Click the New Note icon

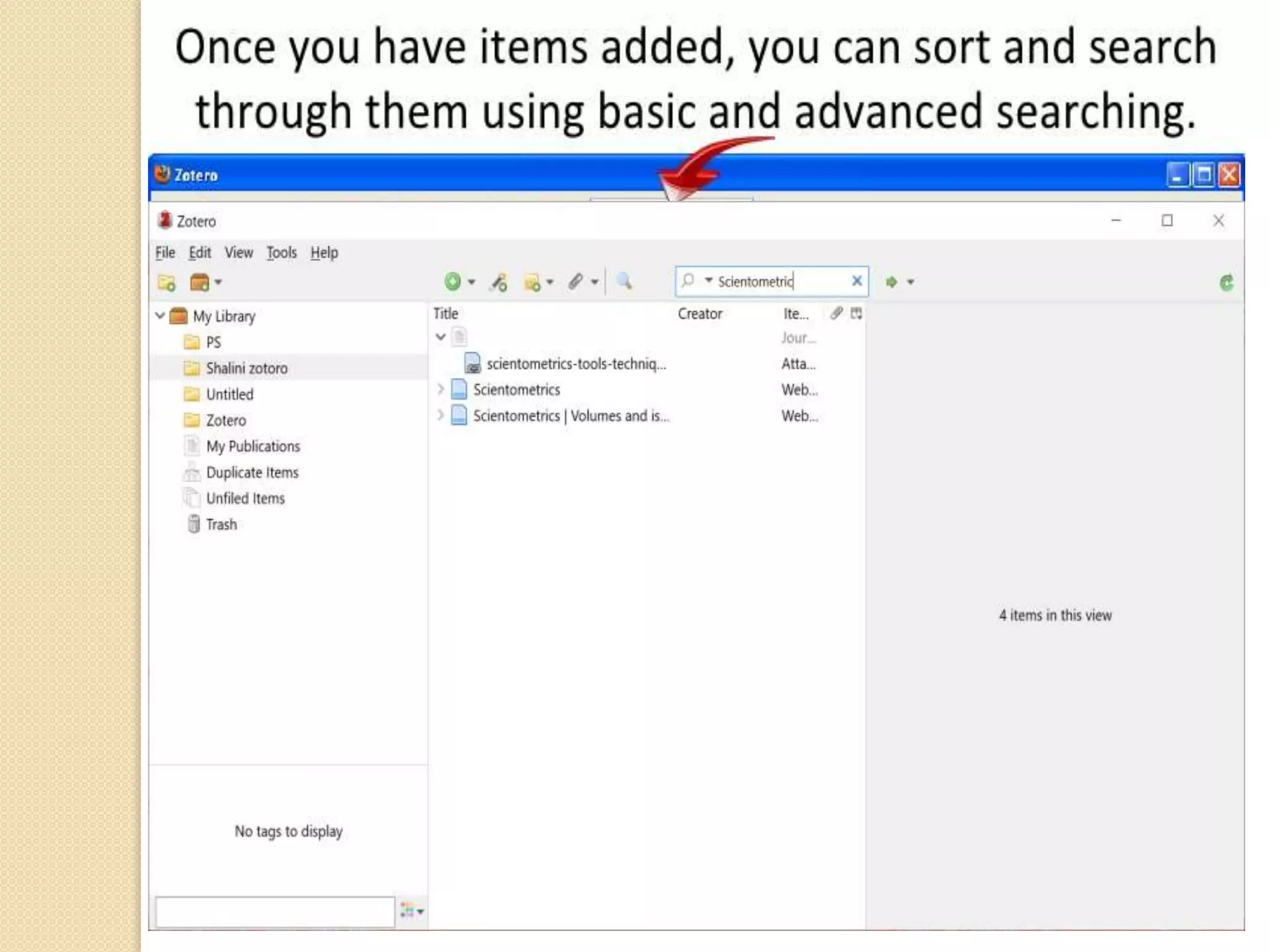533,283
